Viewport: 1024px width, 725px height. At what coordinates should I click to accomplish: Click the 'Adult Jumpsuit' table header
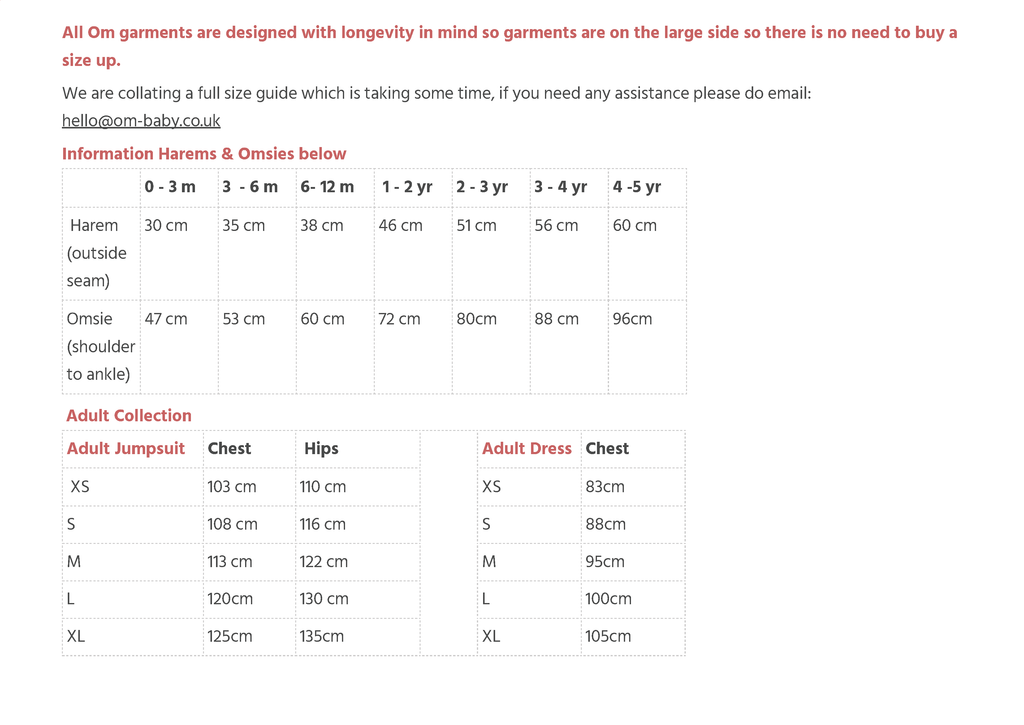click(126, 449)
